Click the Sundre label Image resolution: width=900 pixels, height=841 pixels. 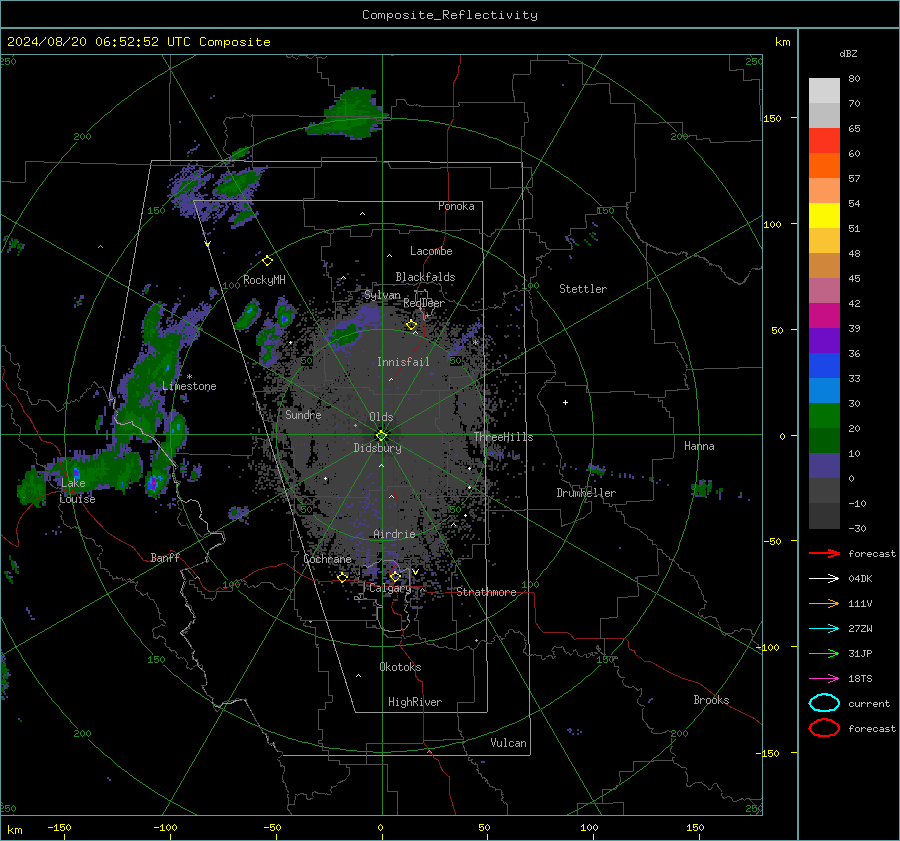(303, 414)
